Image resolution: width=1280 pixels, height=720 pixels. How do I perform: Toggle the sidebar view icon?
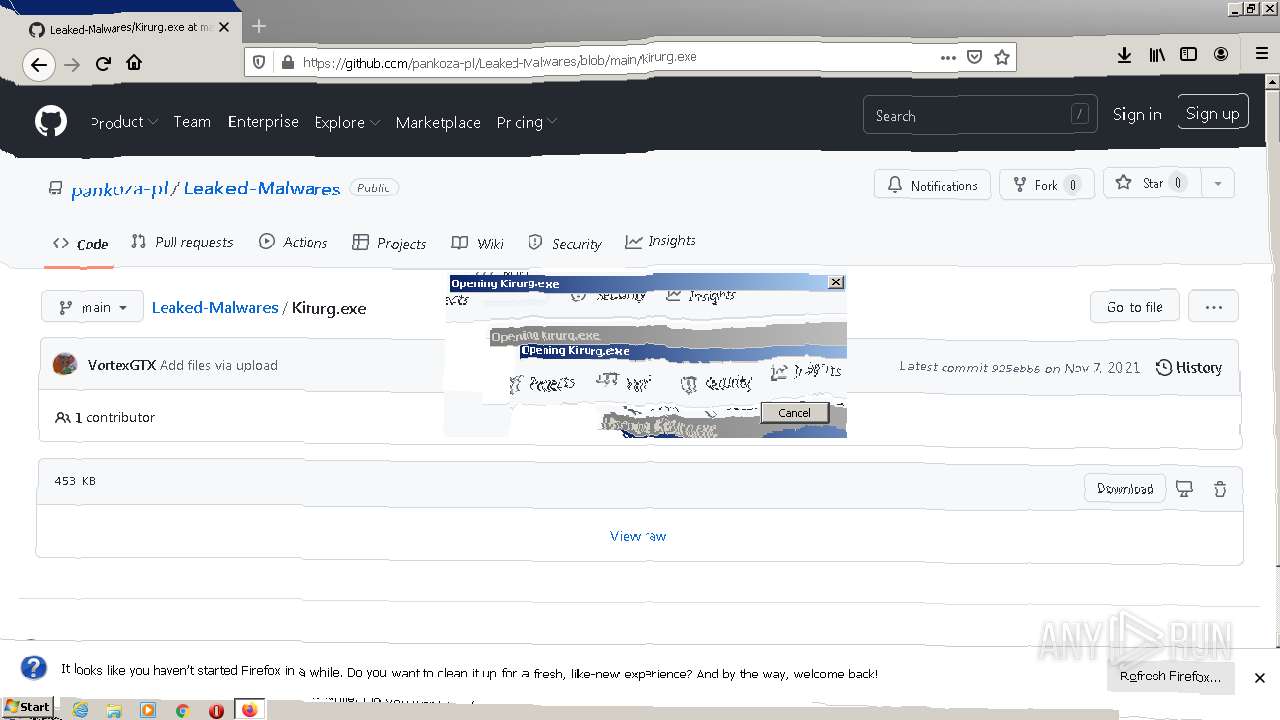1189,55
